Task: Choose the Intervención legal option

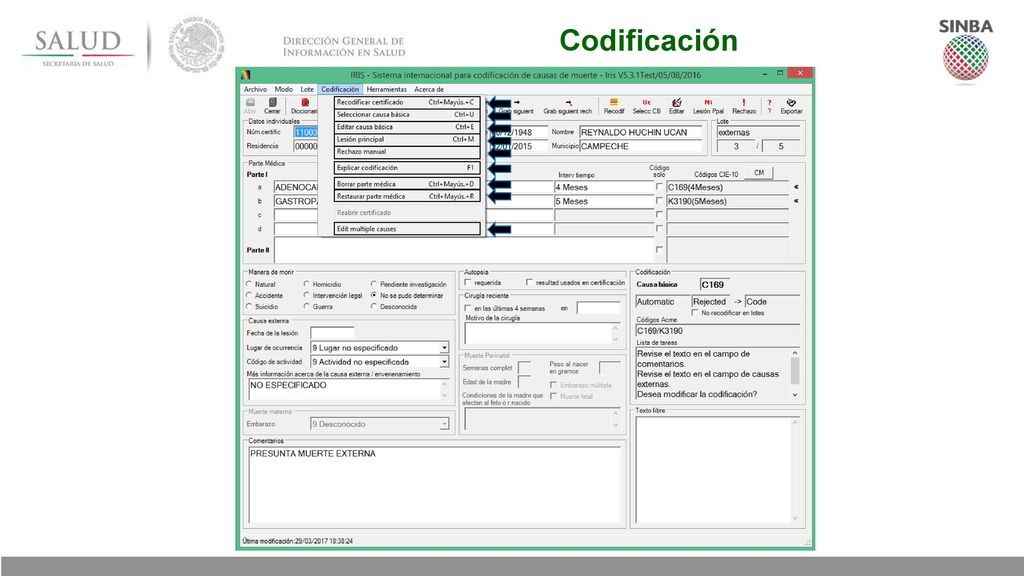Action: point(306,295)
